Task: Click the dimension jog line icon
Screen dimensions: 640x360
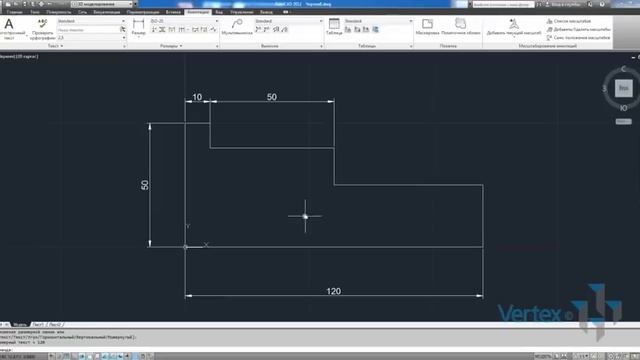Action: pyautogui.click(x=213, y=29)
